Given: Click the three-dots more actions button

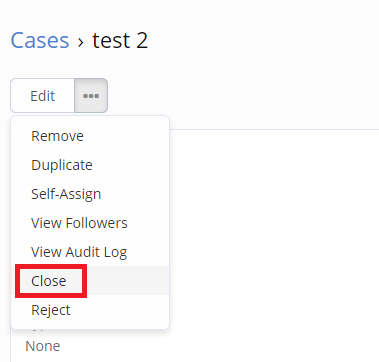Looking at the screenshot, I should click(x=91, y=96).
